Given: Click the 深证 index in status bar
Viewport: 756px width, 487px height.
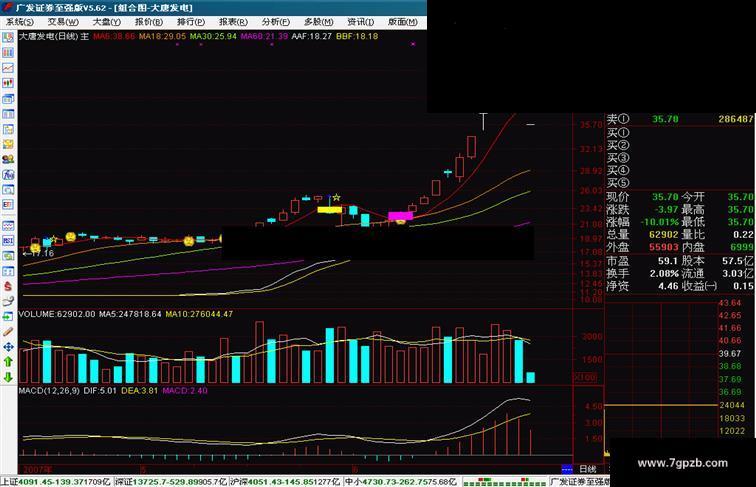Looking at the screenshot, I should point(171,482).
